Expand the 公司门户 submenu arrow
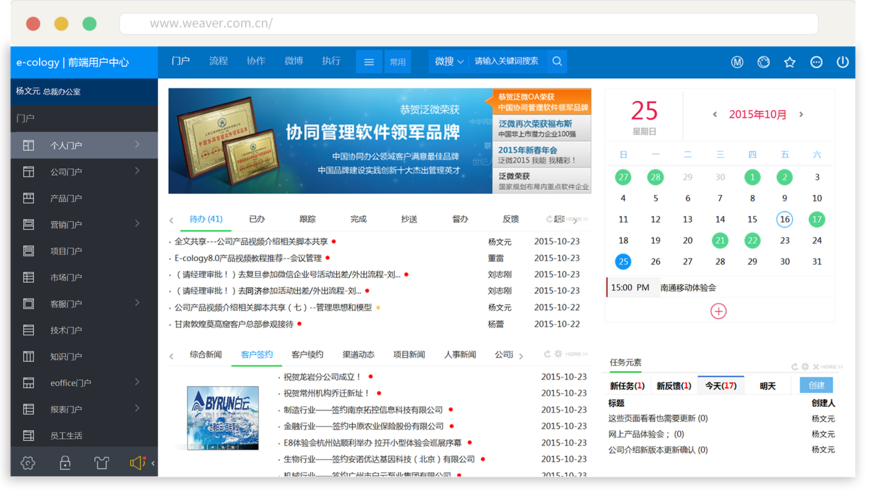 point(137,171)
